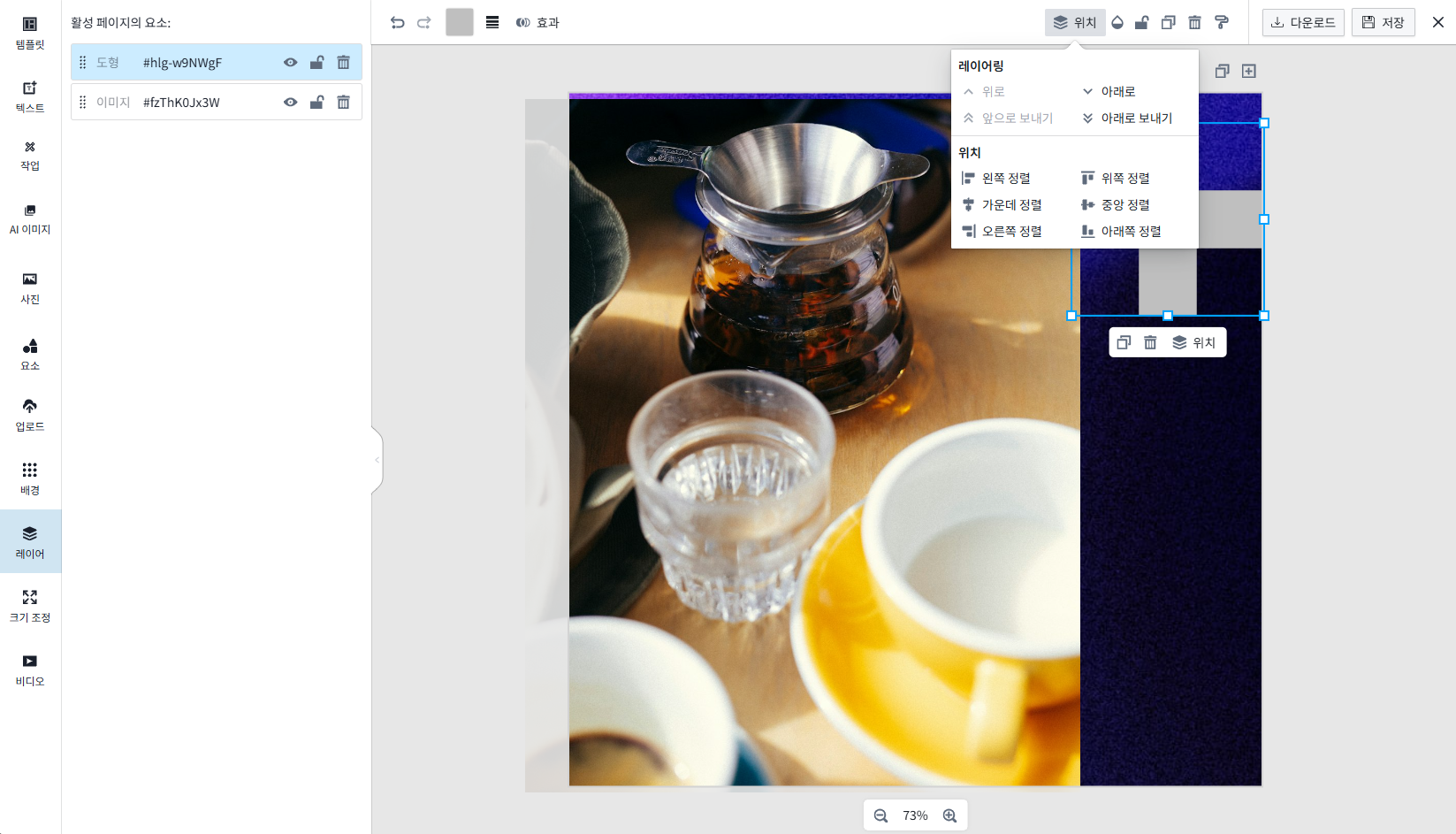Image resolution: width=1456 pixels, height=834 pixels.
Task: Click the 저장 button
Action: coord(1383,22)
